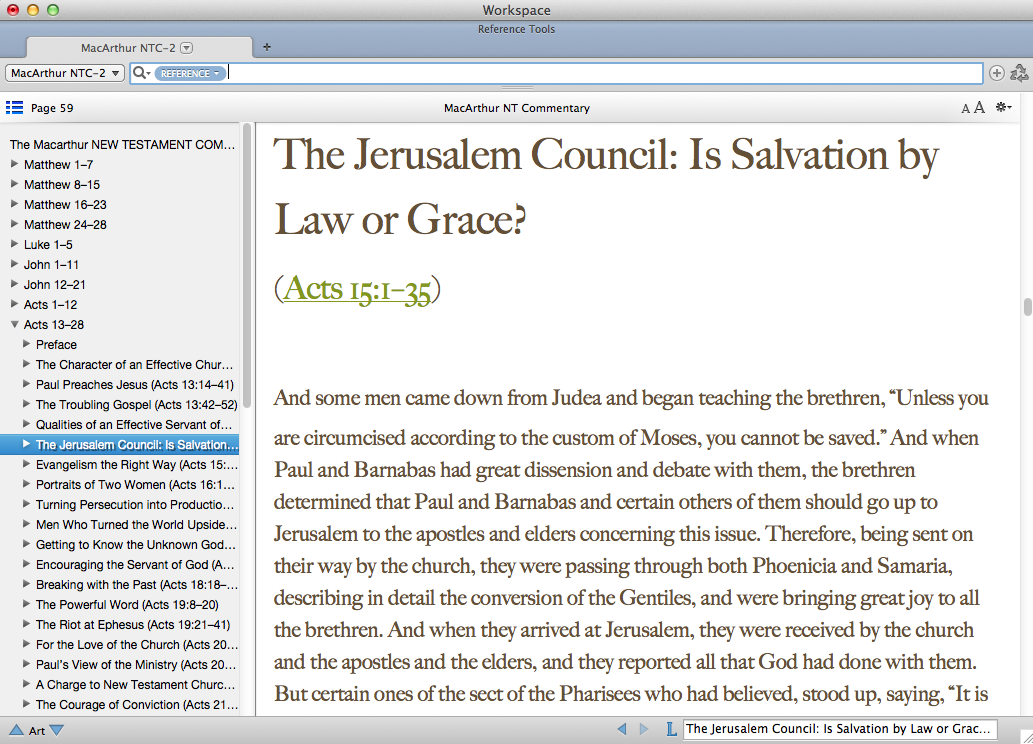Click the commentary pane scrollbar thumb
1033x744 pixels.
(x=1027, y=307)
